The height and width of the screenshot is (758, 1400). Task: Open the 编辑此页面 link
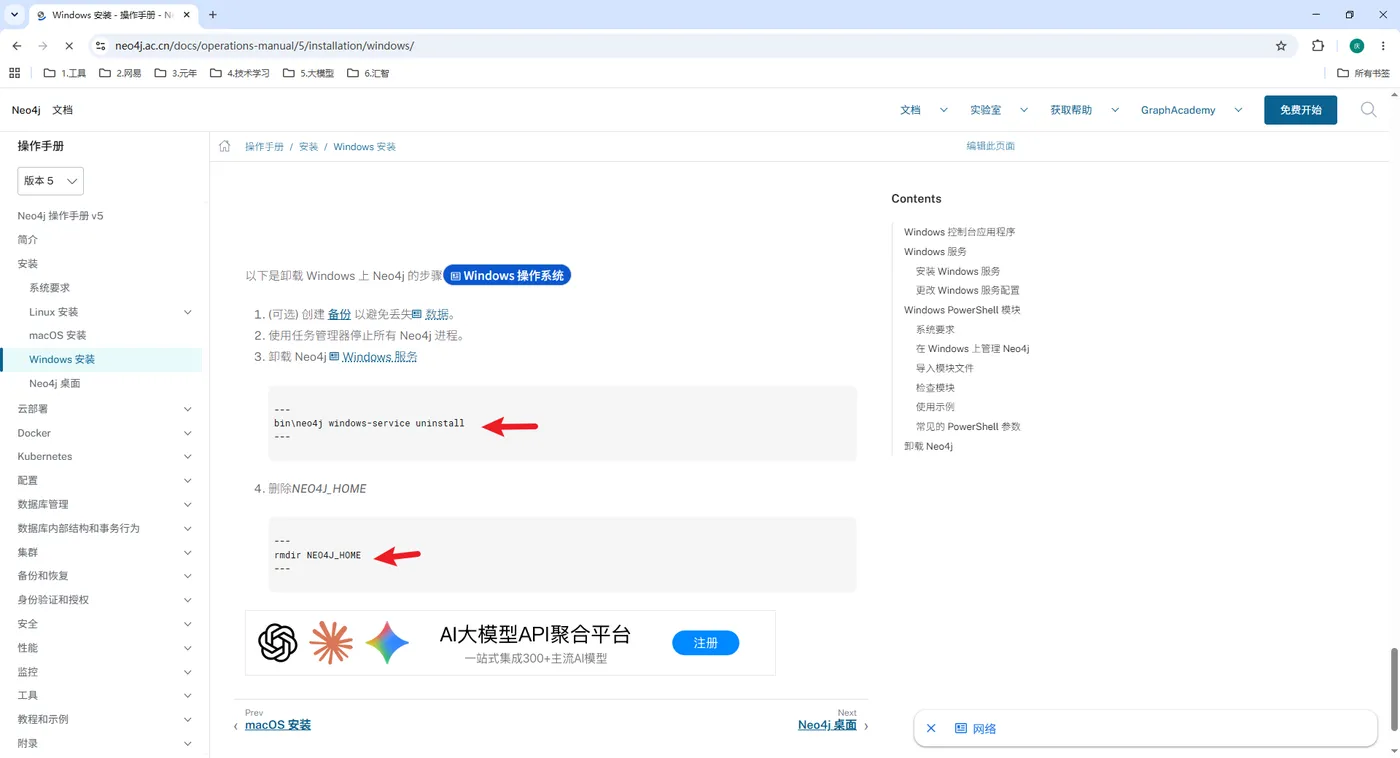coord(990,146)
